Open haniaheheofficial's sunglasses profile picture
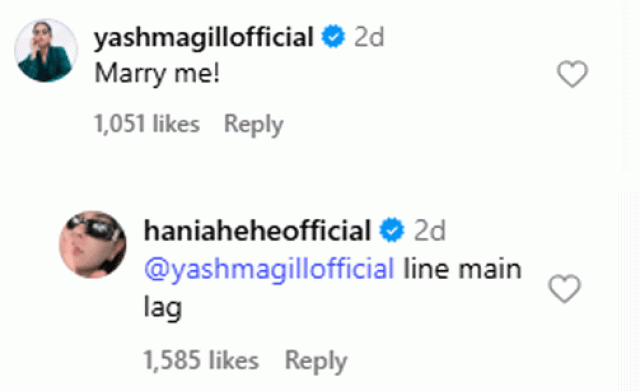Viewport: 640px width, 391px height. click(x=93, y=244)
